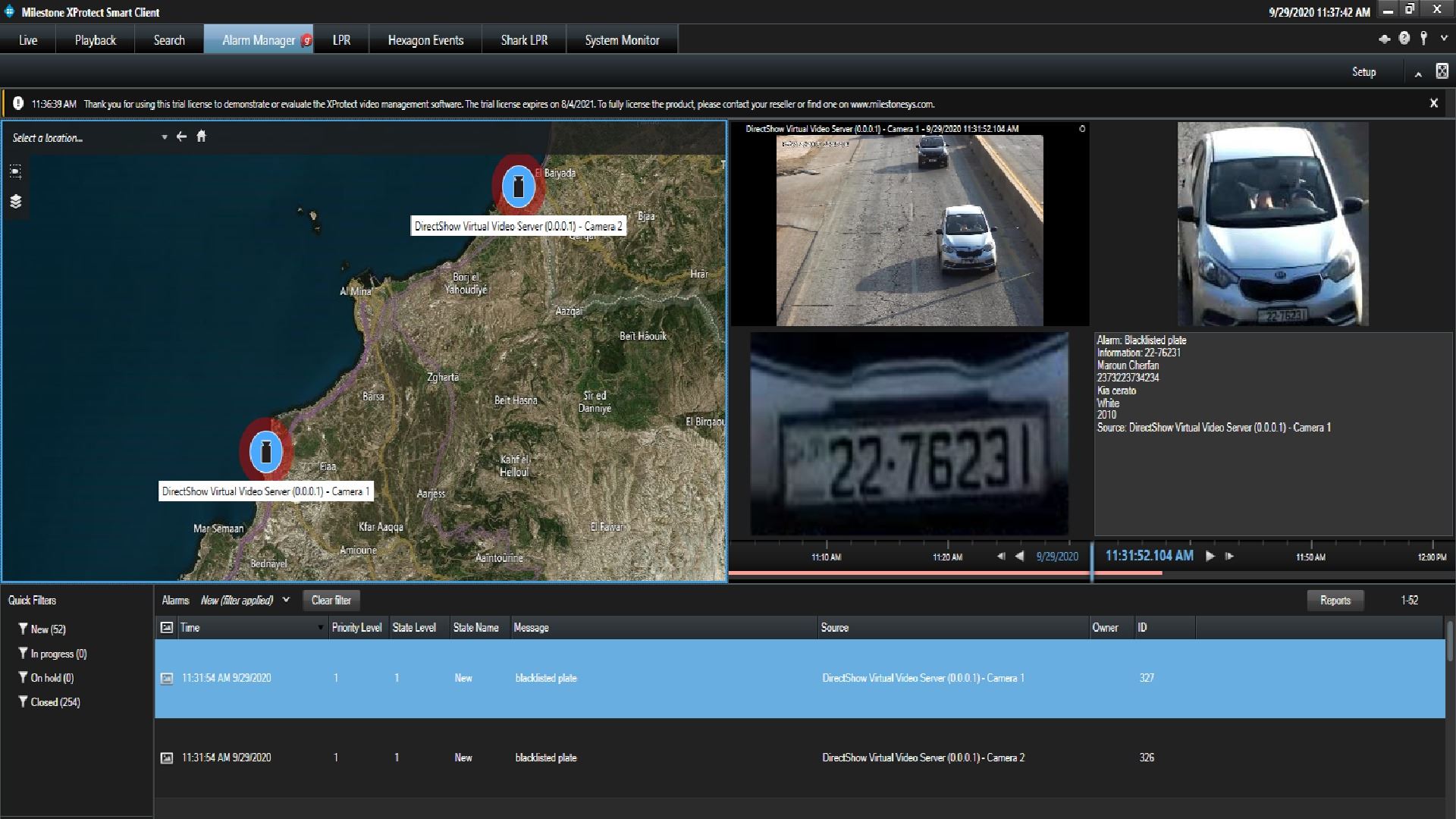This screenshot has width=1456, height=819.
Task: Click the Camera 1 map label
Action: point(265,491)
